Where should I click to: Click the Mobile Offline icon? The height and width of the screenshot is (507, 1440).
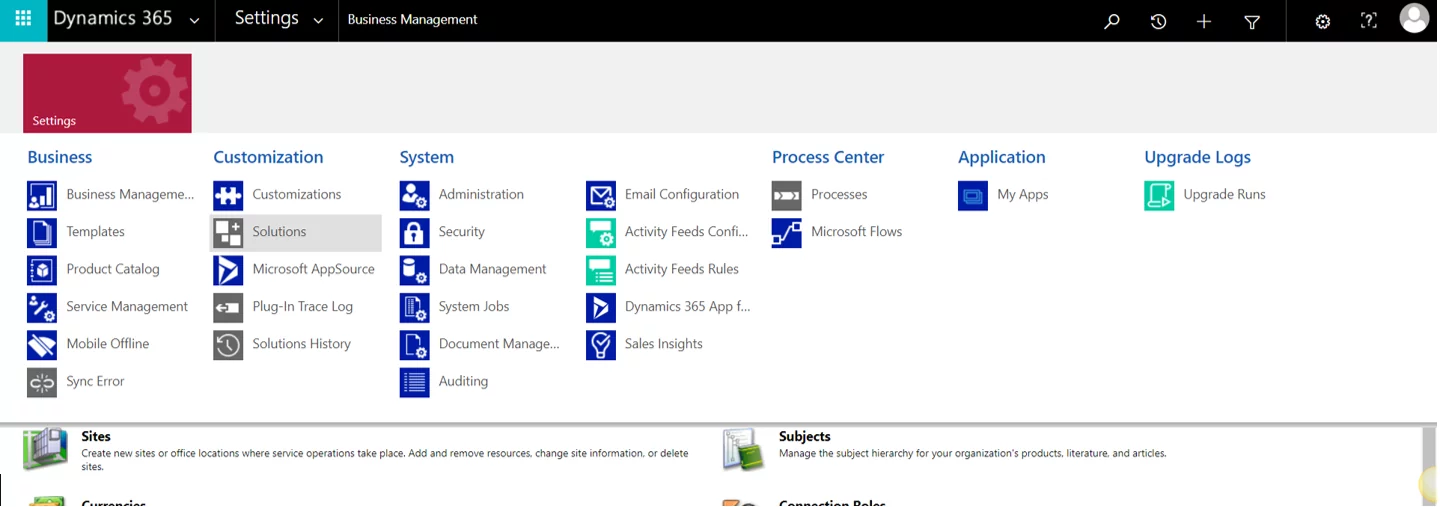tap(42, 344)
